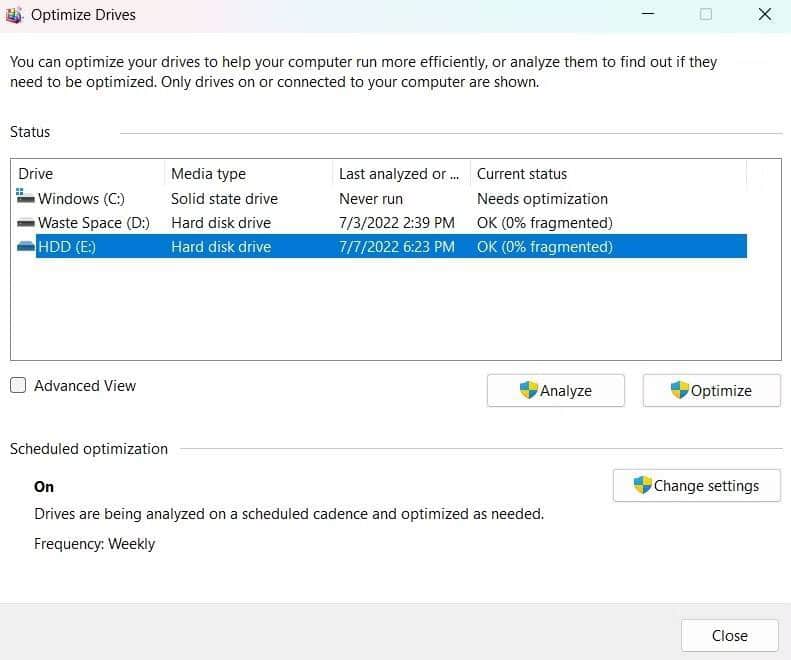Screen dimensions: 791x660
Task: Click the HDD (E:) drive icon
Action: pyautogui.click(x=26, y=247)
